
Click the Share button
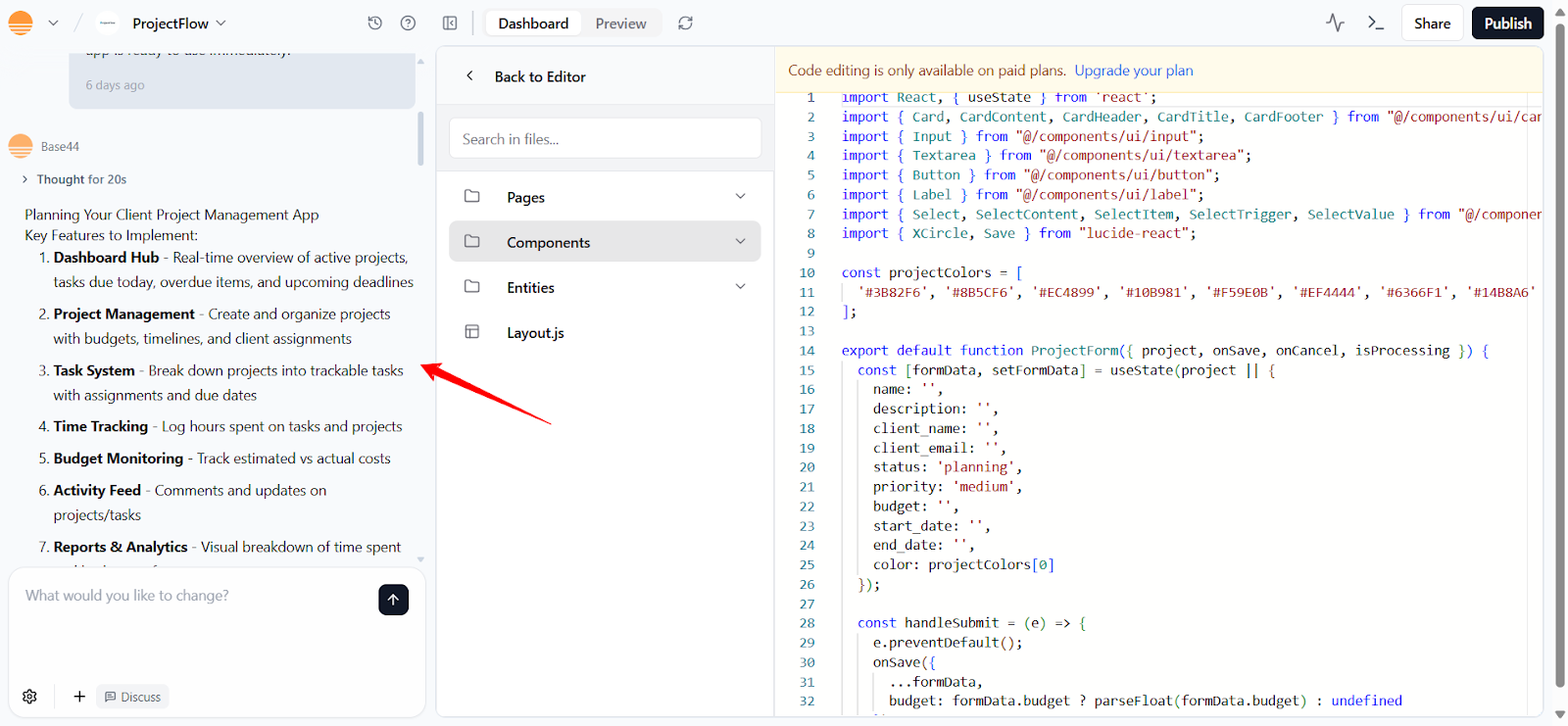(1432, 24)
